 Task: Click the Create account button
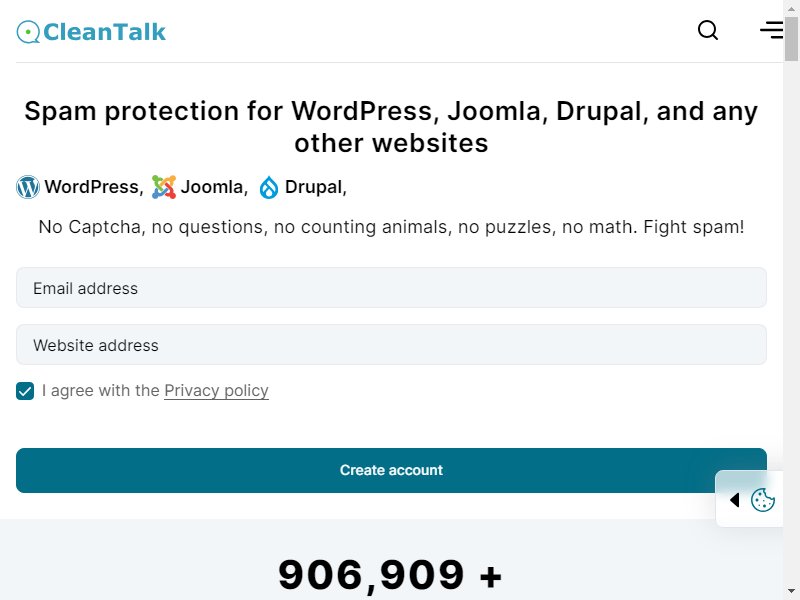tap(391, 470)
